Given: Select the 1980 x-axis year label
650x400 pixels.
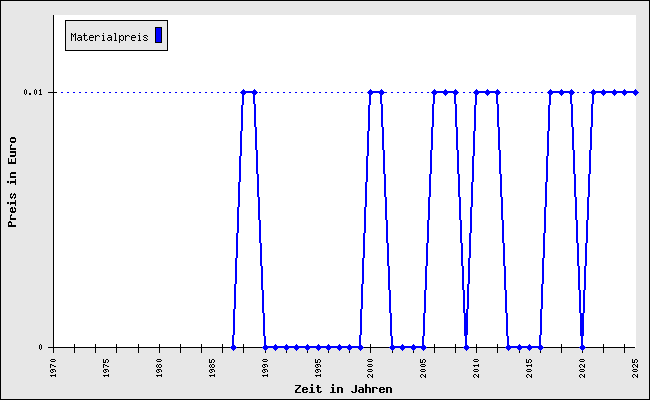Looking at the screenshot, I should click(x=160, y=365).
